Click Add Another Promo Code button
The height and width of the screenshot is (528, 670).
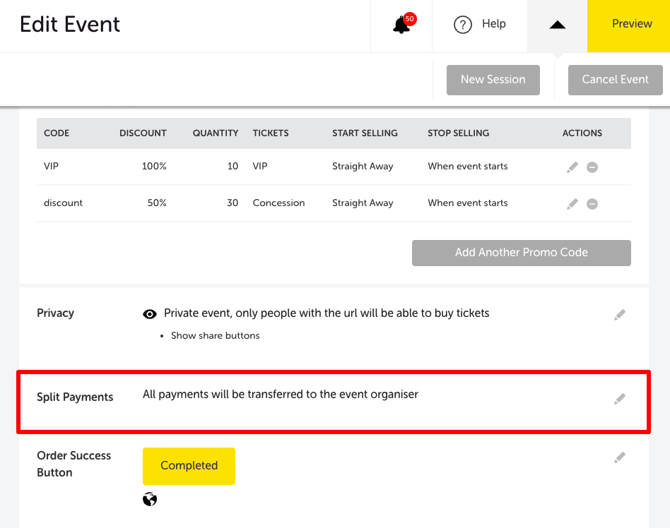click(x=521, y=253)
